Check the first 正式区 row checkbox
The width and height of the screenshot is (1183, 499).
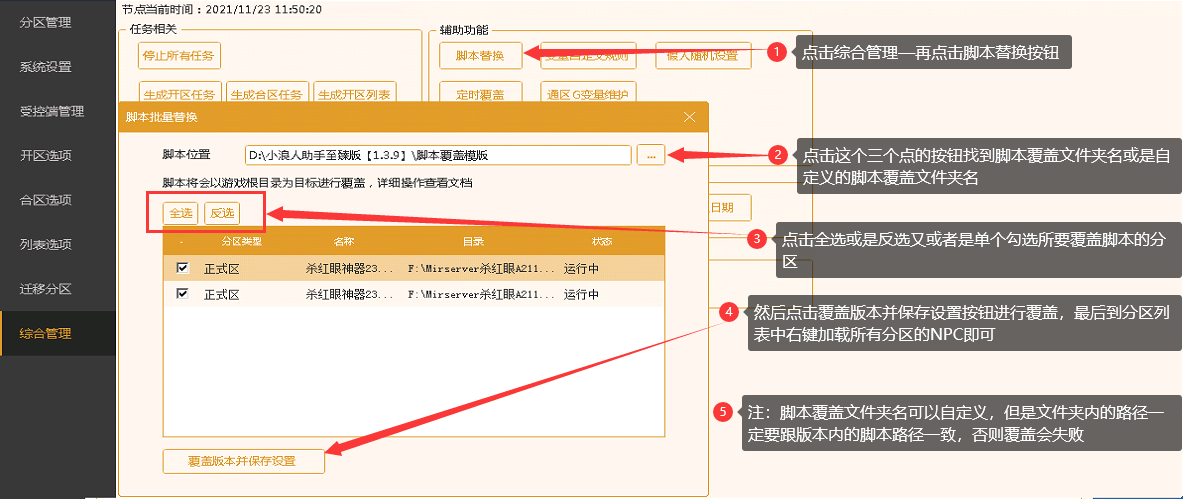pyautogui.click(x=182, y=268)
